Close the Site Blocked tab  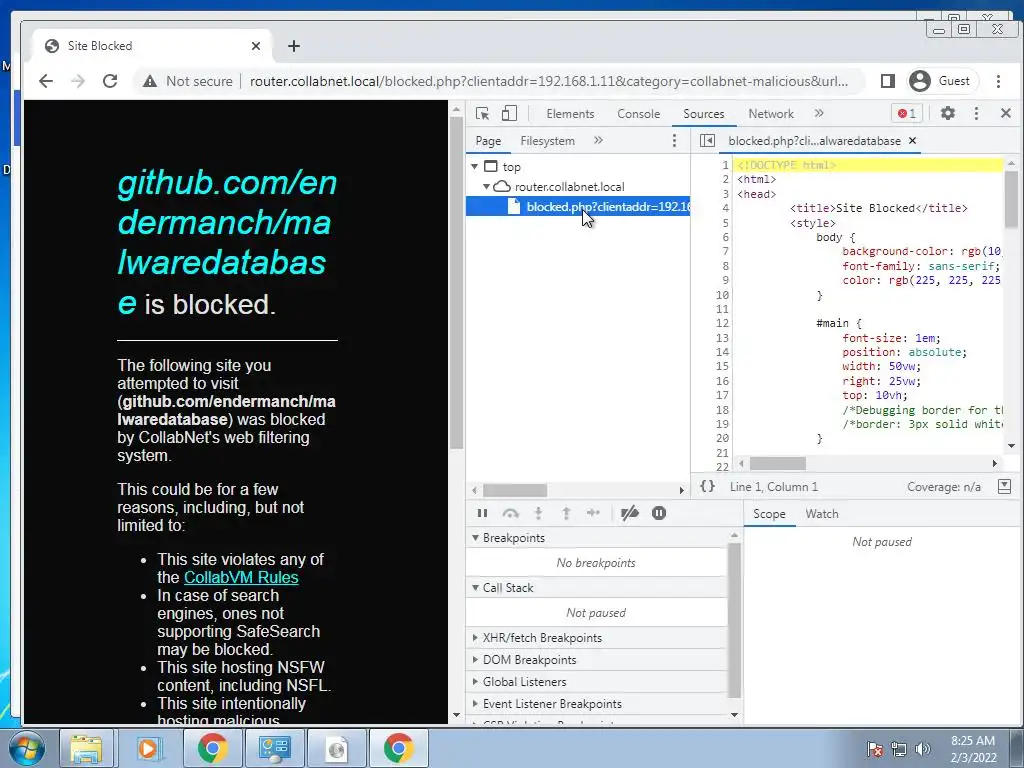click(256, 46)
